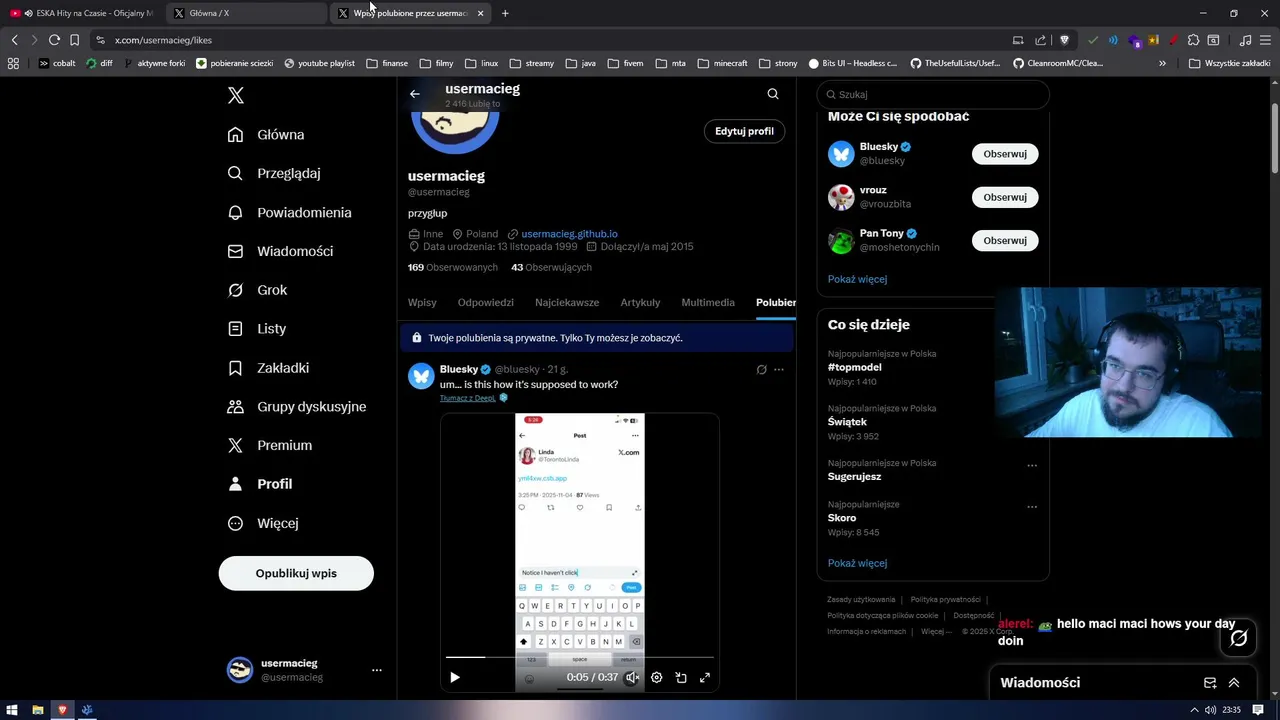Switch to Artykuły tab
1280x720 pixels.
tap(640, 302)
